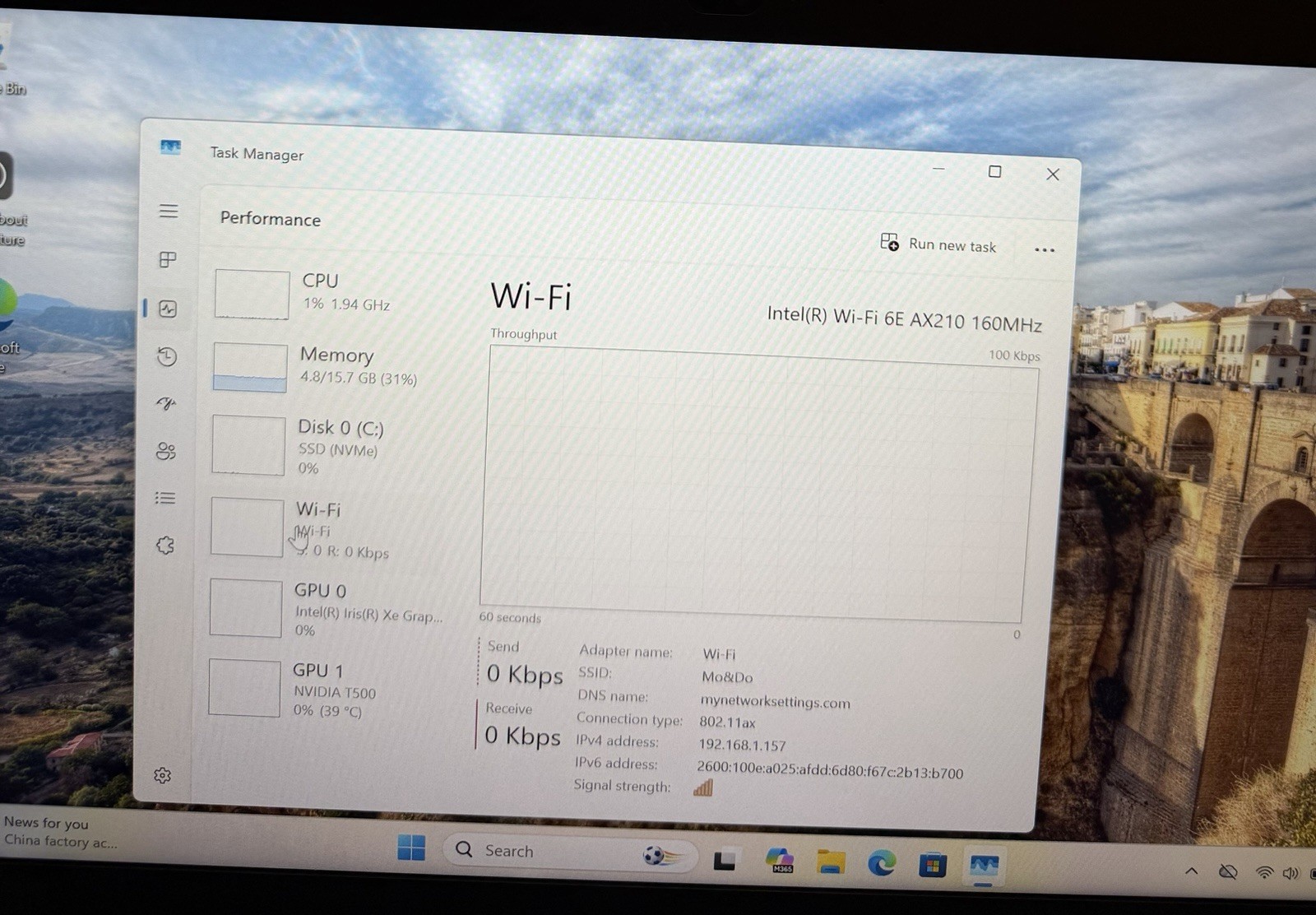
Task: Click the Task Manager taskbar icon
Action: (984, 866)
